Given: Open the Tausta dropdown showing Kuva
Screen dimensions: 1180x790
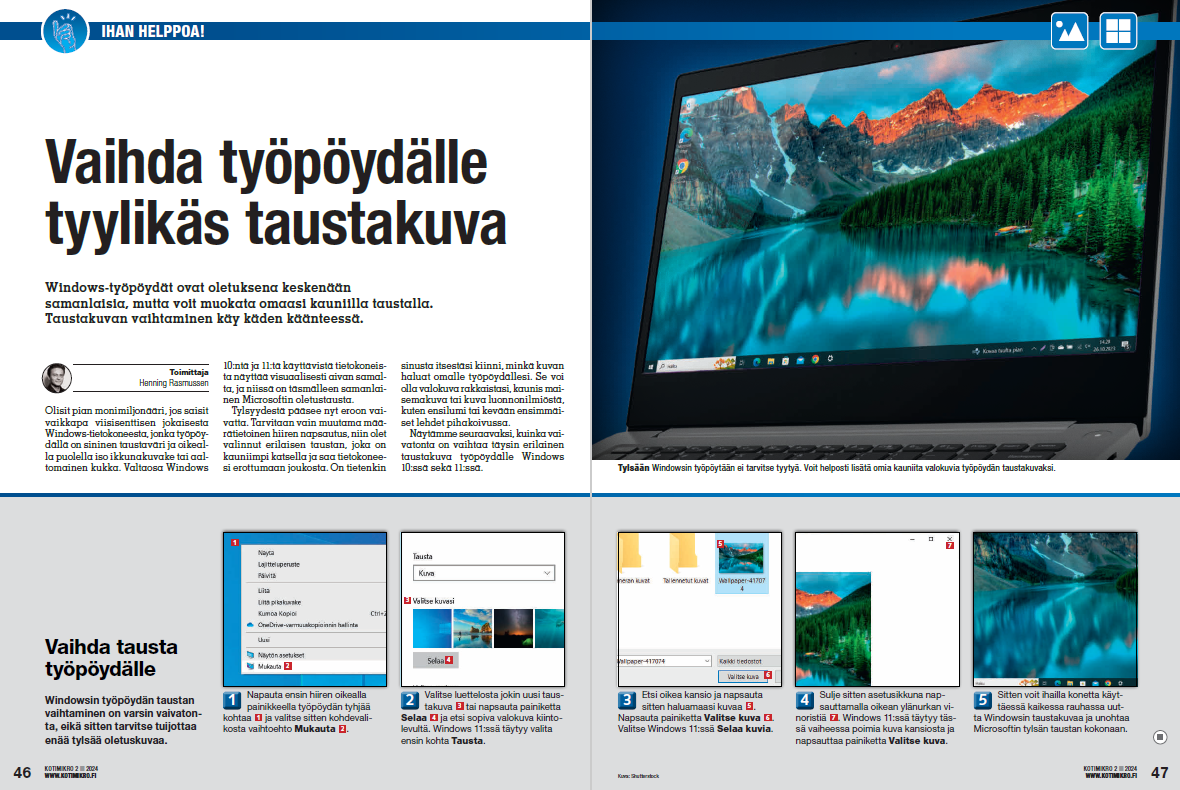Looking at the screenshot, I should [483, 573].
